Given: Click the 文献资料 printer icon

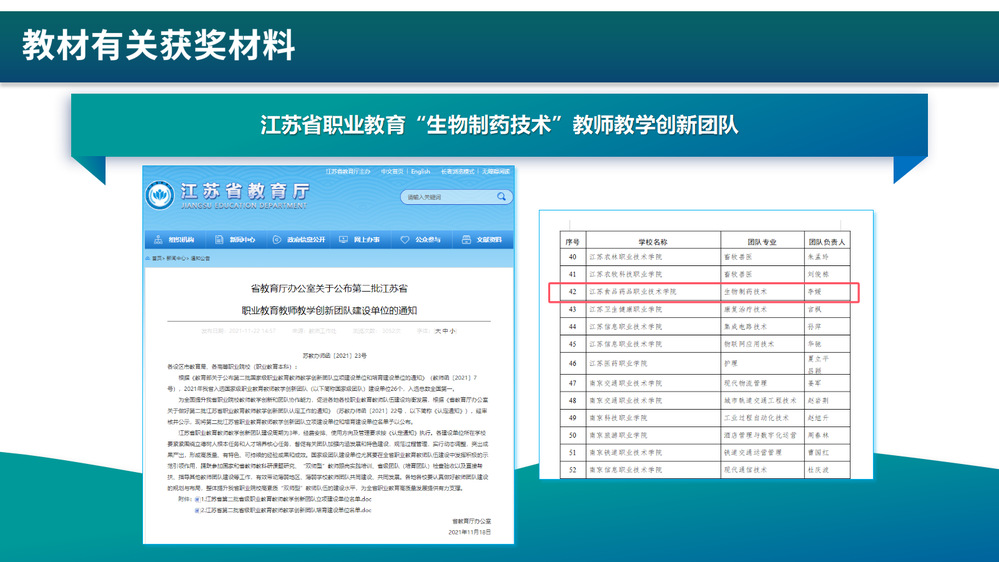Looking at the screenshot, I should click(467, 240).
